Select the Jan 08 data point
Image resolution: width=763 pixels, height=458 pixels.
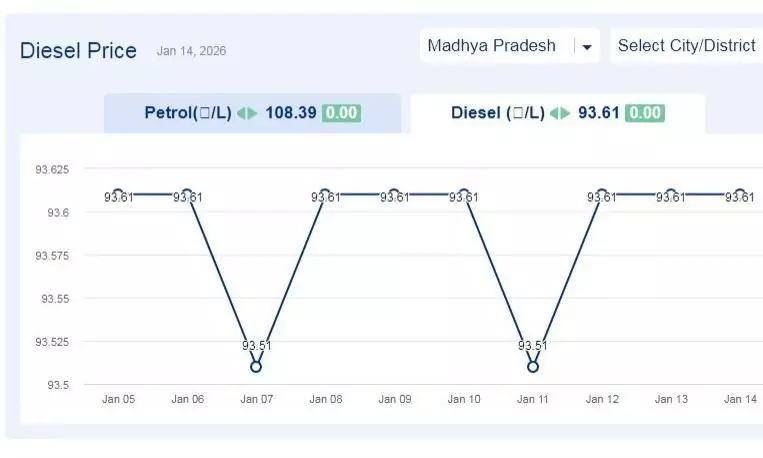coord(325,194)
